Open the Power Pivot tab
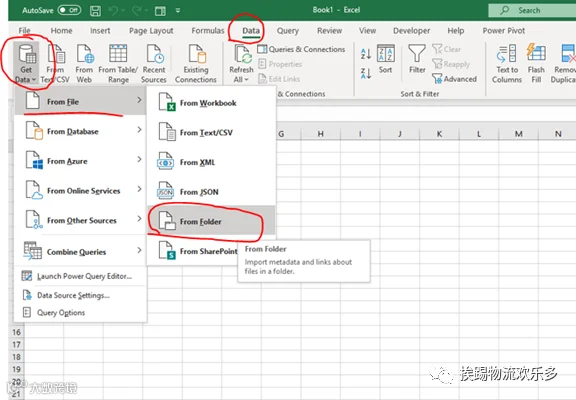The image size is (576, 400). click(504, 31)
